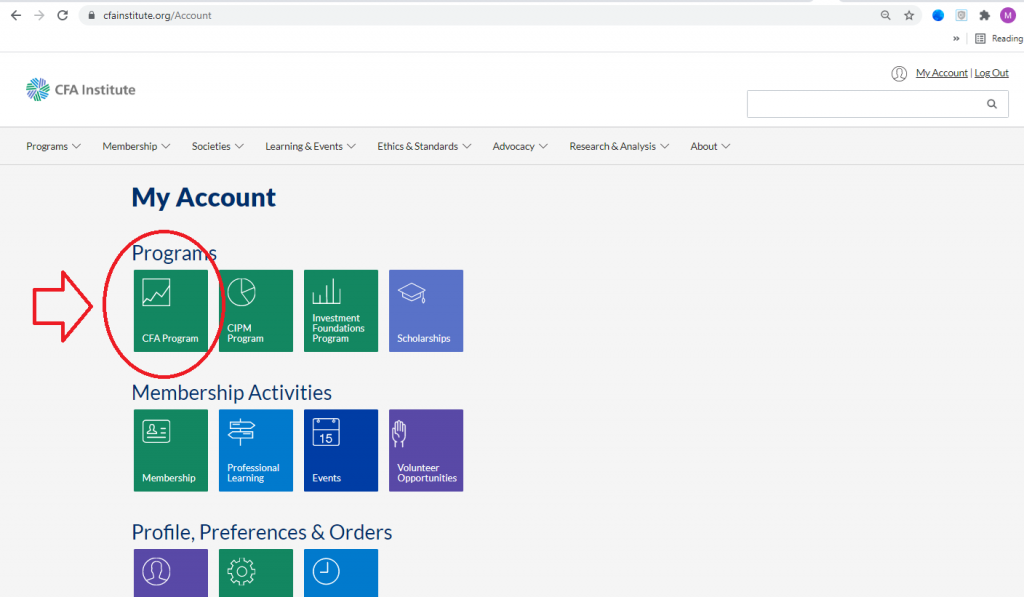Screen dimensions: 1024x597
Task: Expand the About navigation menu
Action: tap(710, 146)
